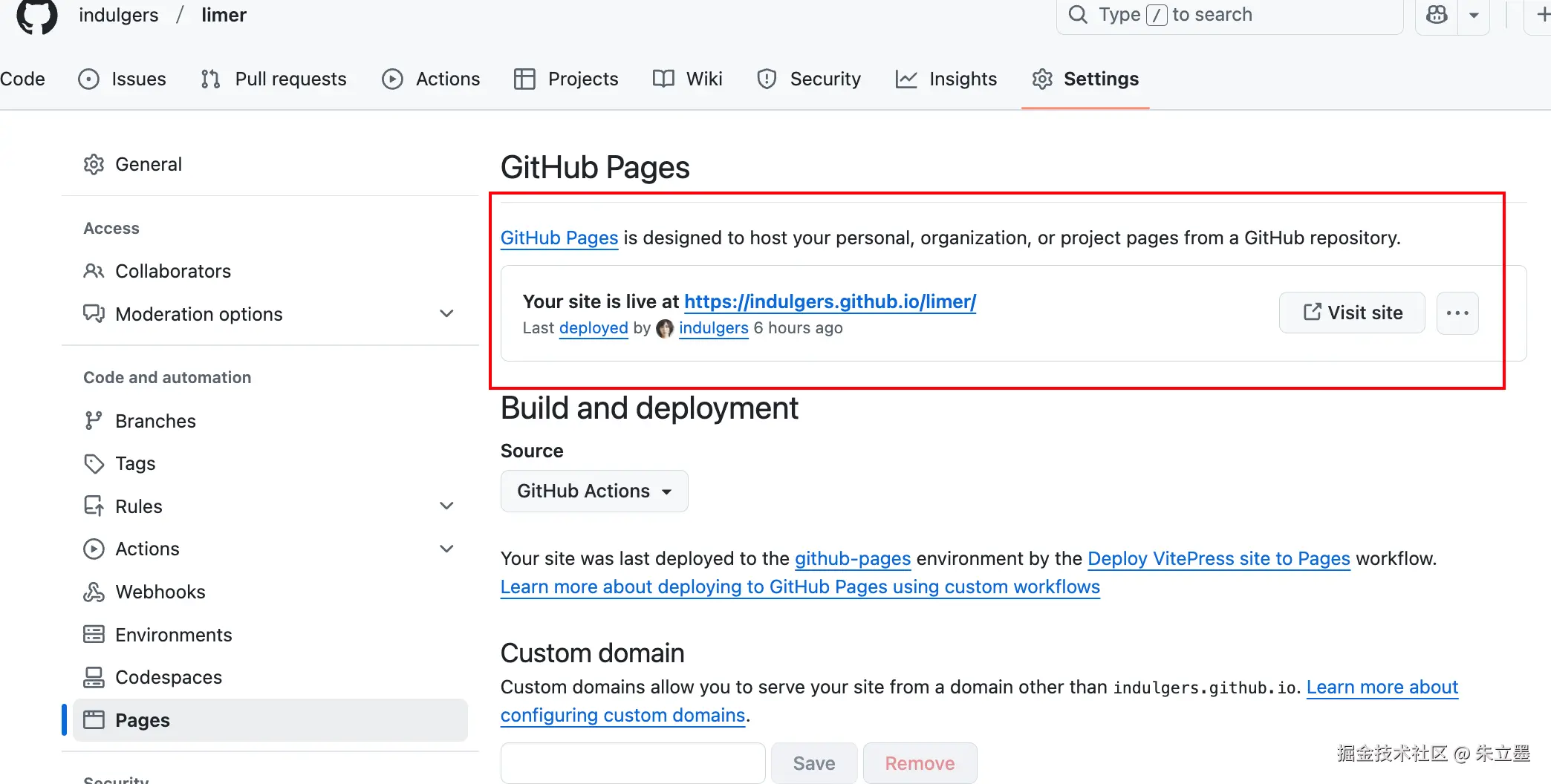Open the Deploy VitePress site to Pages link

click(1218, 558)
